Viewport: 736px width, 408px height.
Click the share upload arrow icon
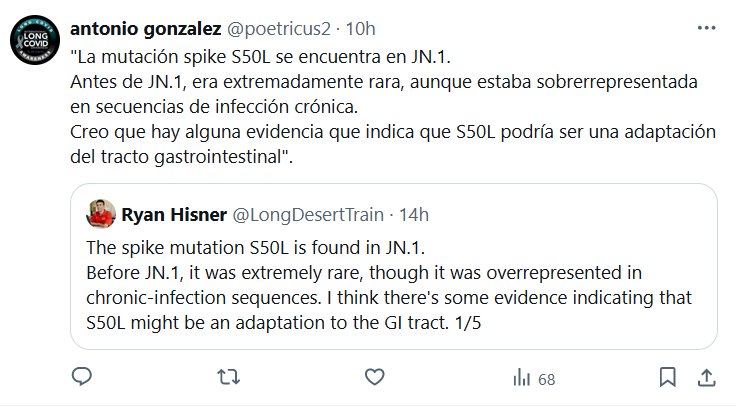tap(706, 377)
